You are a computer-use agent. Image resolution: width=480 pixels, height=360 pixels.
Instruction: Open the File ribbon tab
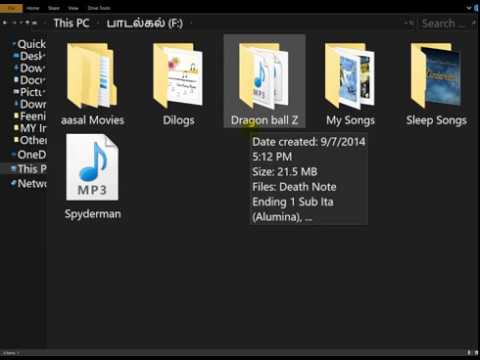(x=11, y=8)
